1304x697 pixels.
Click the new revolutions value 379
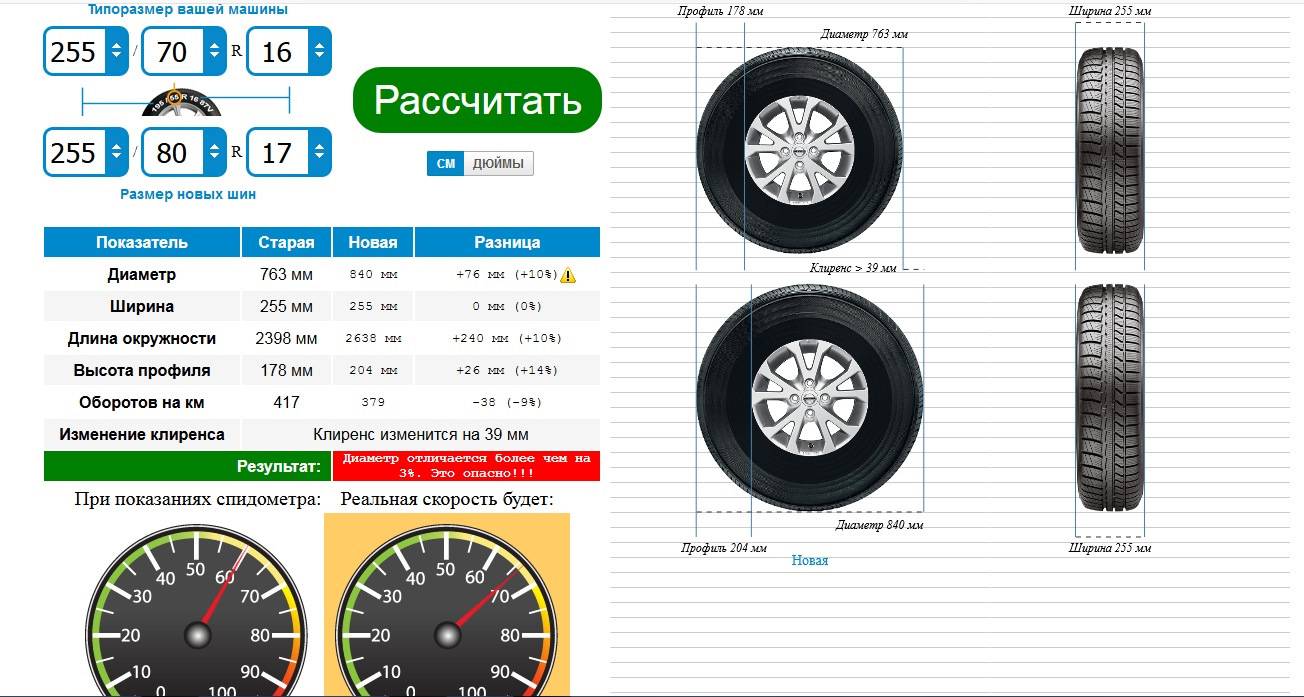(373, 403)
